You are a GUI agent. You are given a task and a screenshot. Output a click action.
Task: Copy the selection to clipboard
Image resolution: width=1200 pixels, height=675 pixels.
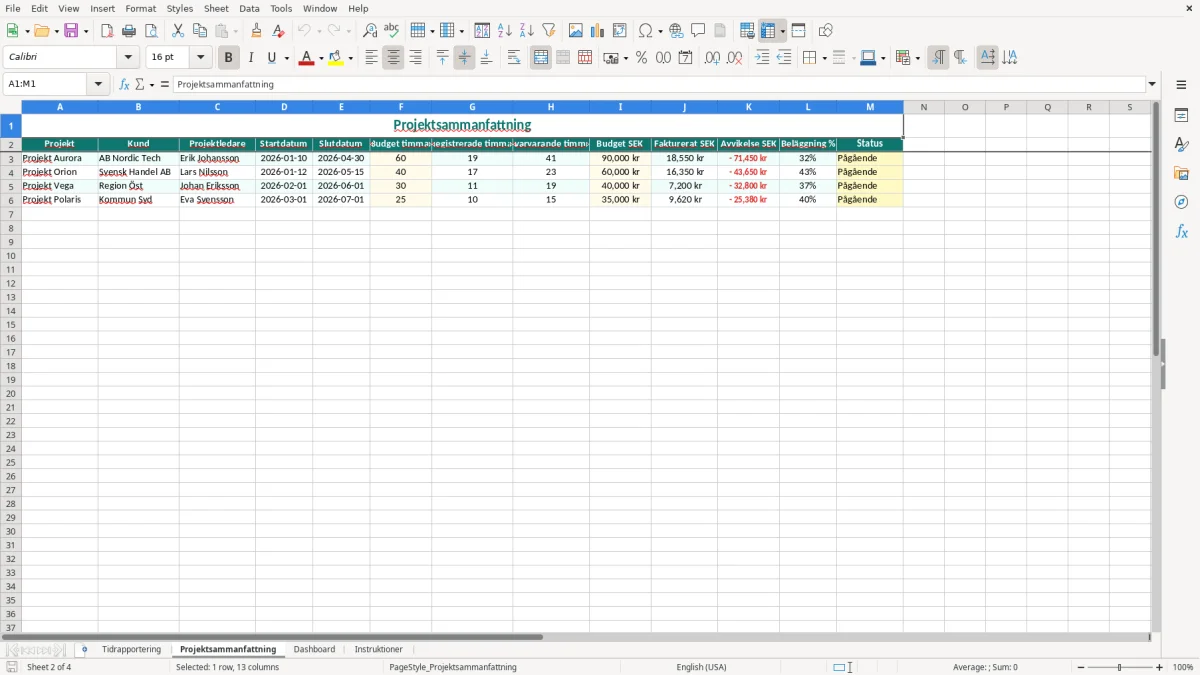coord(200,31)
